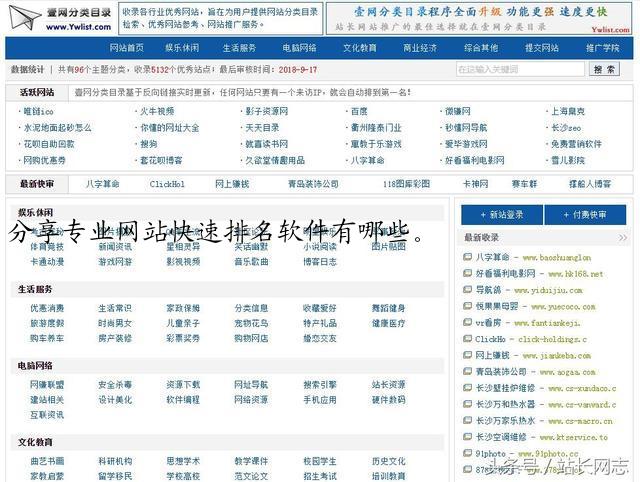This screenshot has width=640, height=482.
Task: Open the 优惠消费 category
Action: point(47,308)
